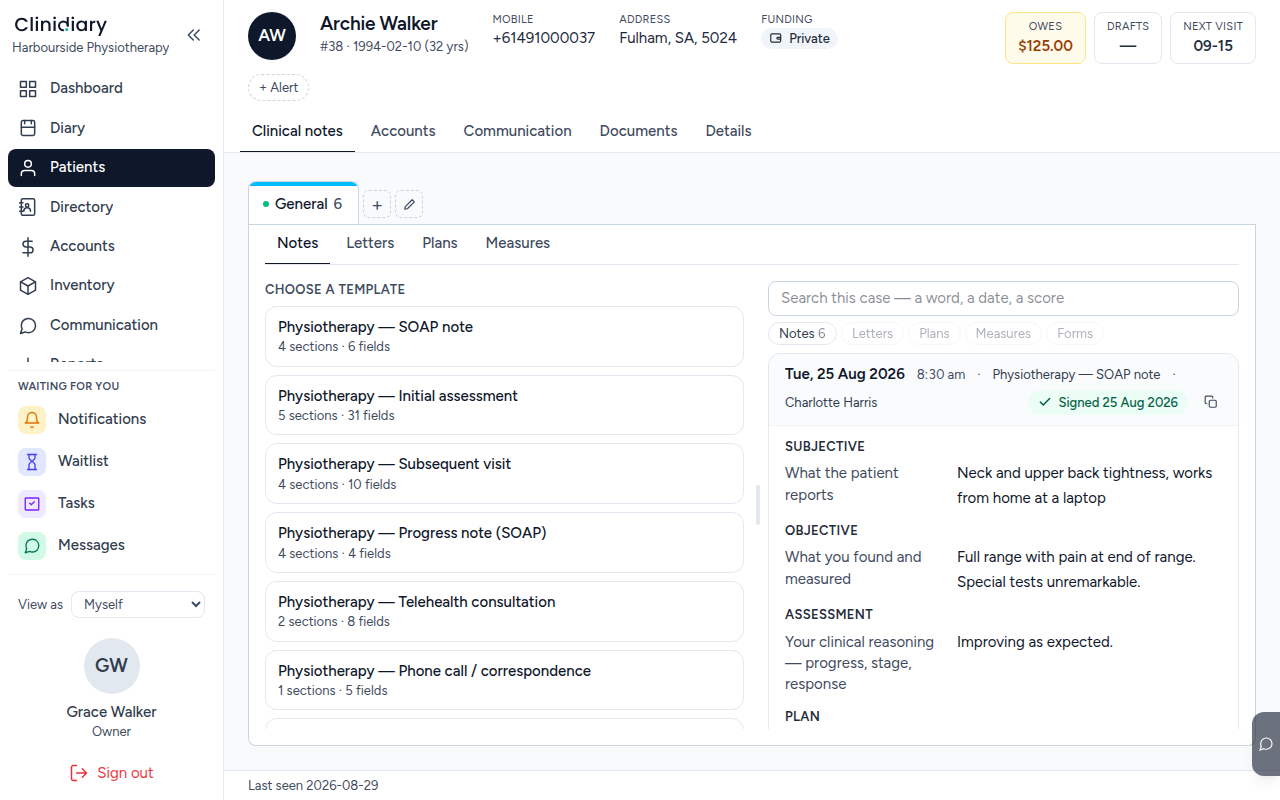
Task: Select Patients in the sidebar
Action: pos(111,167)
